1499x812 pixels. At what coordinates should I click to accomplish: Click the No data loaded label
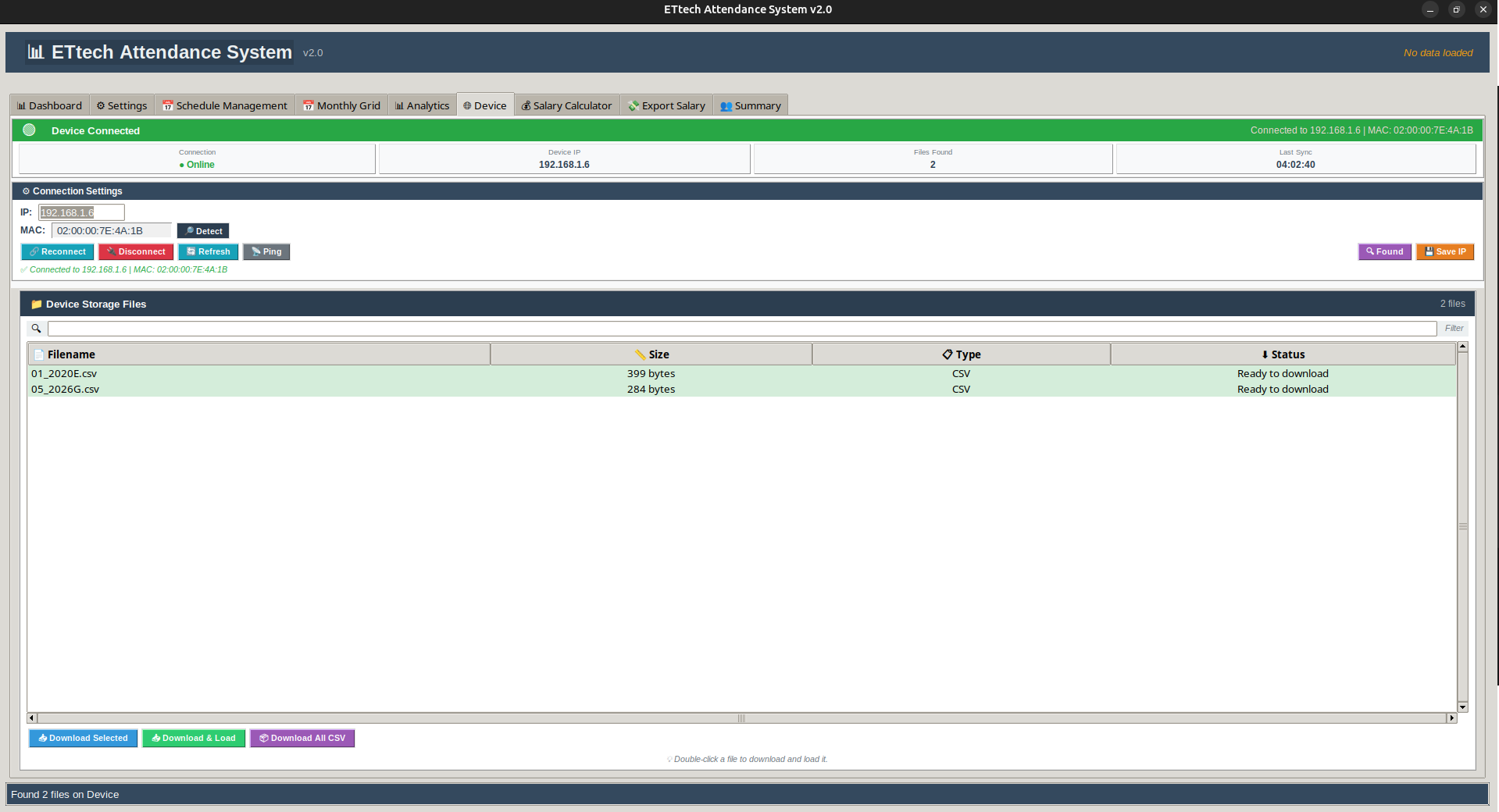pos(1438,53)
